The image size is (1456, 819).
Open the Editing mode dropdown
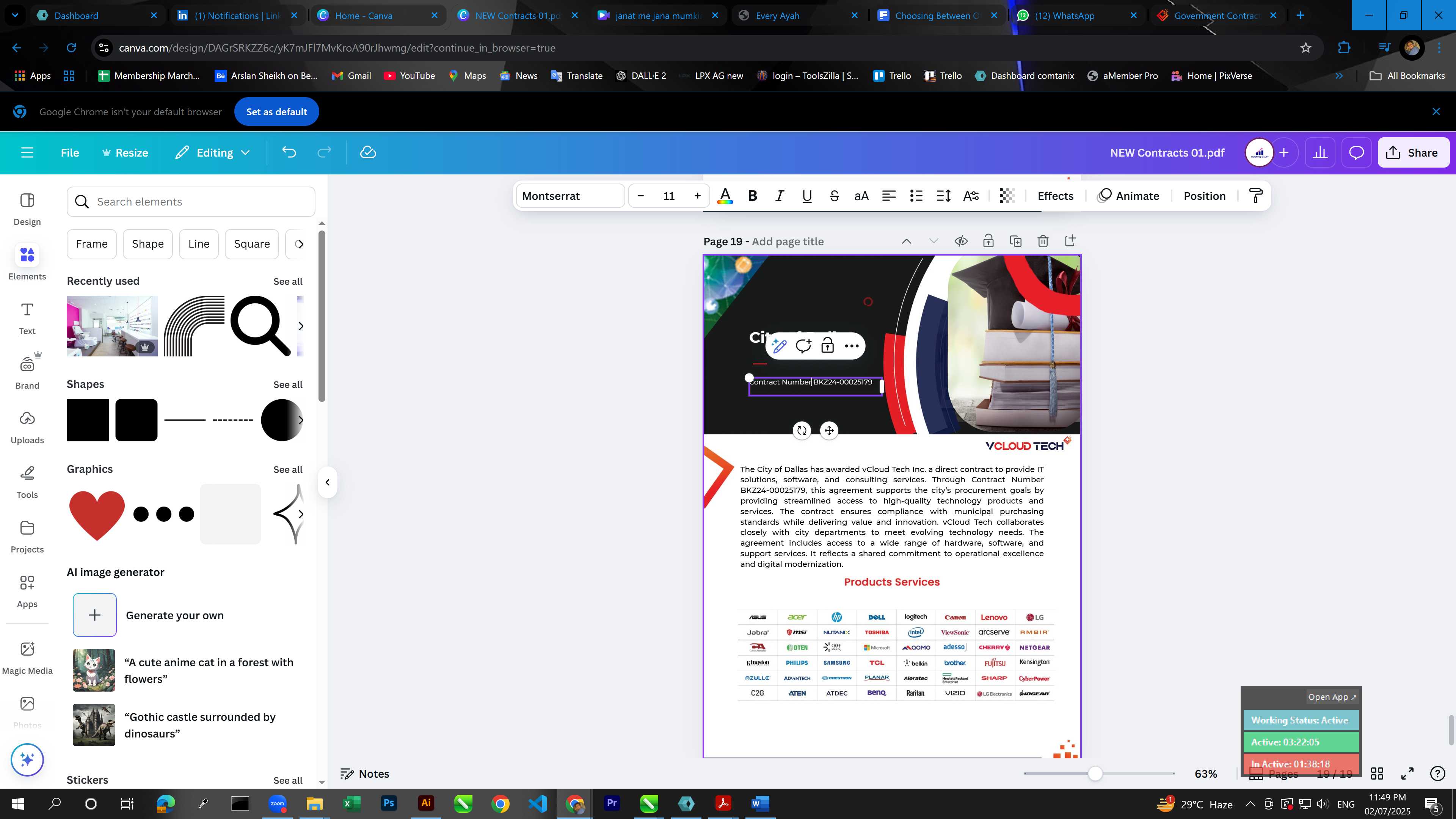point(212,152)
